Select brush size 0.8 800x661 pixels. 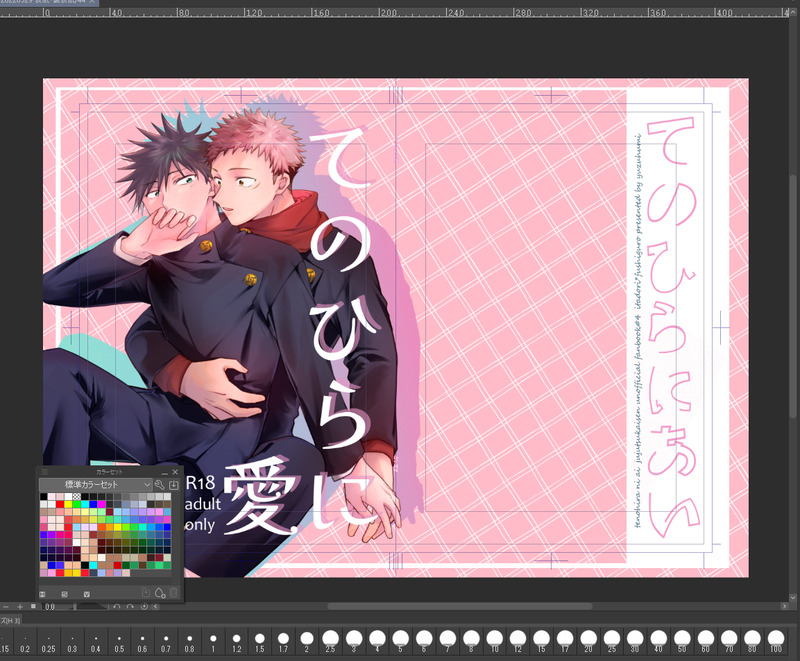189,642
